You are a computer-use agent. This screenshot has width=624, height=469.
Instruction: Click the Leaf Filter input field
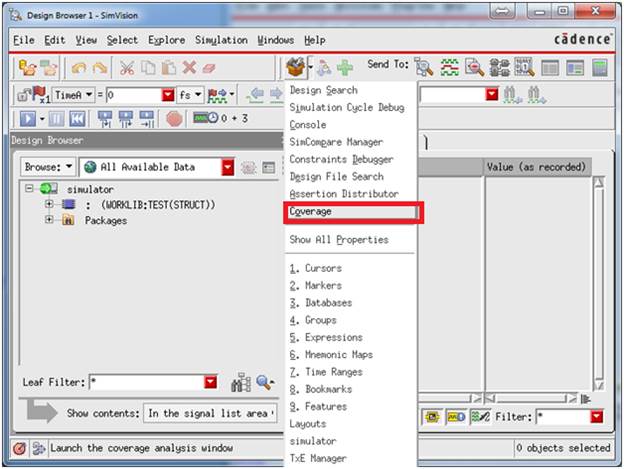point(146,382)
